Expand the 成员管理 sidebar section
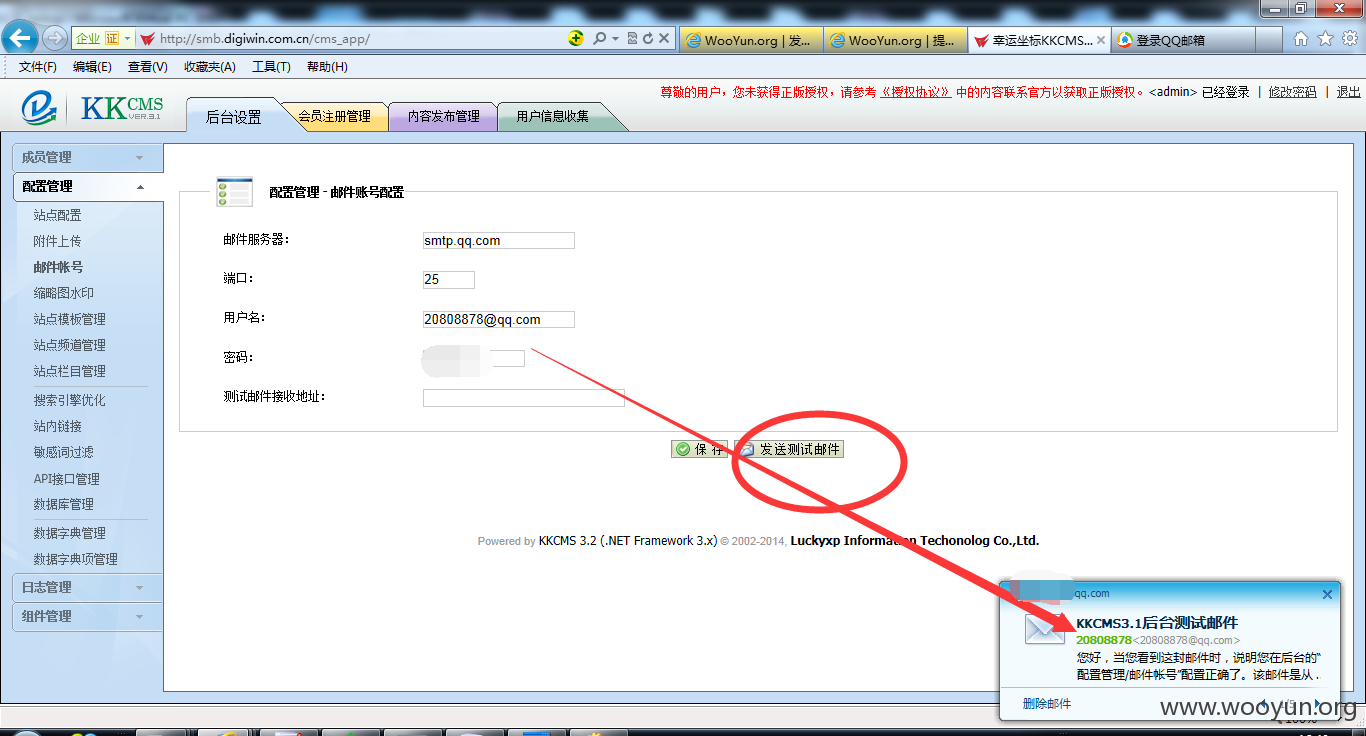This screenshot has width=1366, height=736. pyautogui.click(x=87, y=158)
